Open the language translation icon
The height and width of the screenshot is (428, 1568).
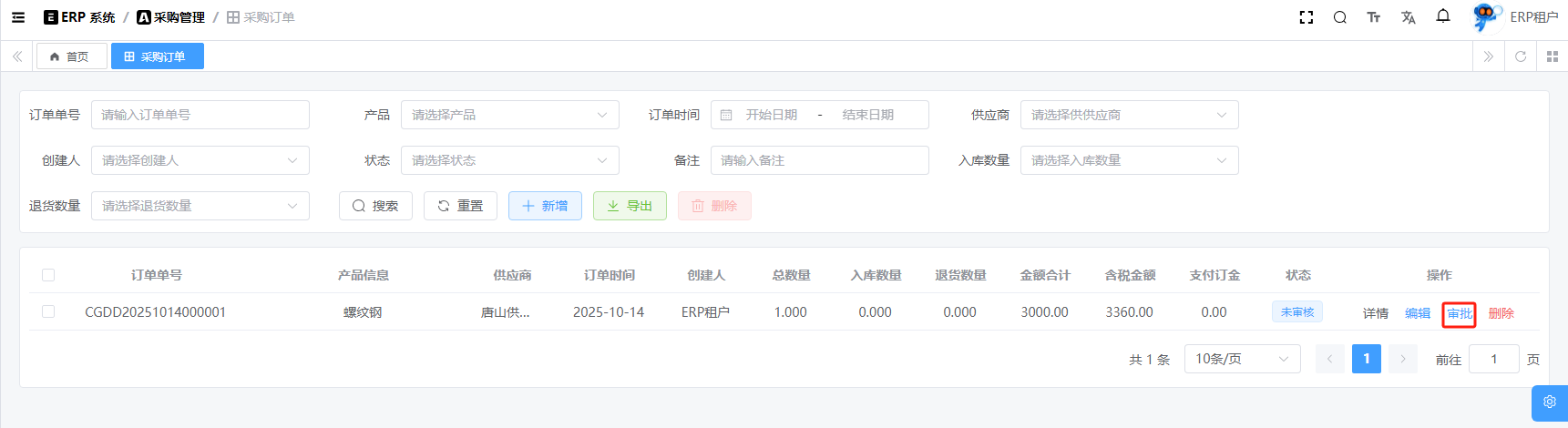(x=1408, y=17)
